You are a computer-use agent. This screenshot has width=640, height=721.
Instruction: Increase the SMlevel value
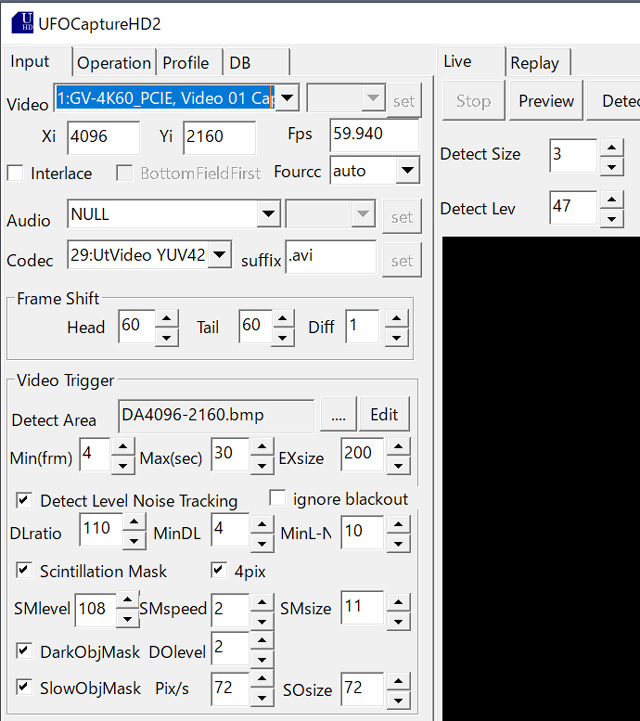coord(127,600)
